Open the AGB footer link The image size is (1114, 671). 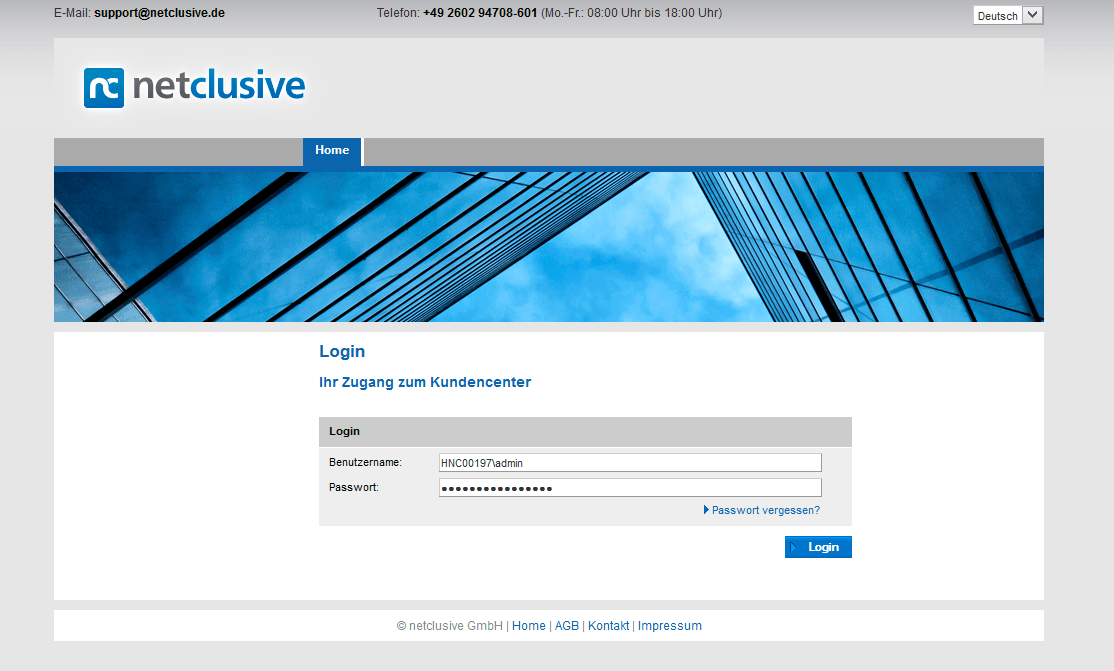(x=567, y=626)
